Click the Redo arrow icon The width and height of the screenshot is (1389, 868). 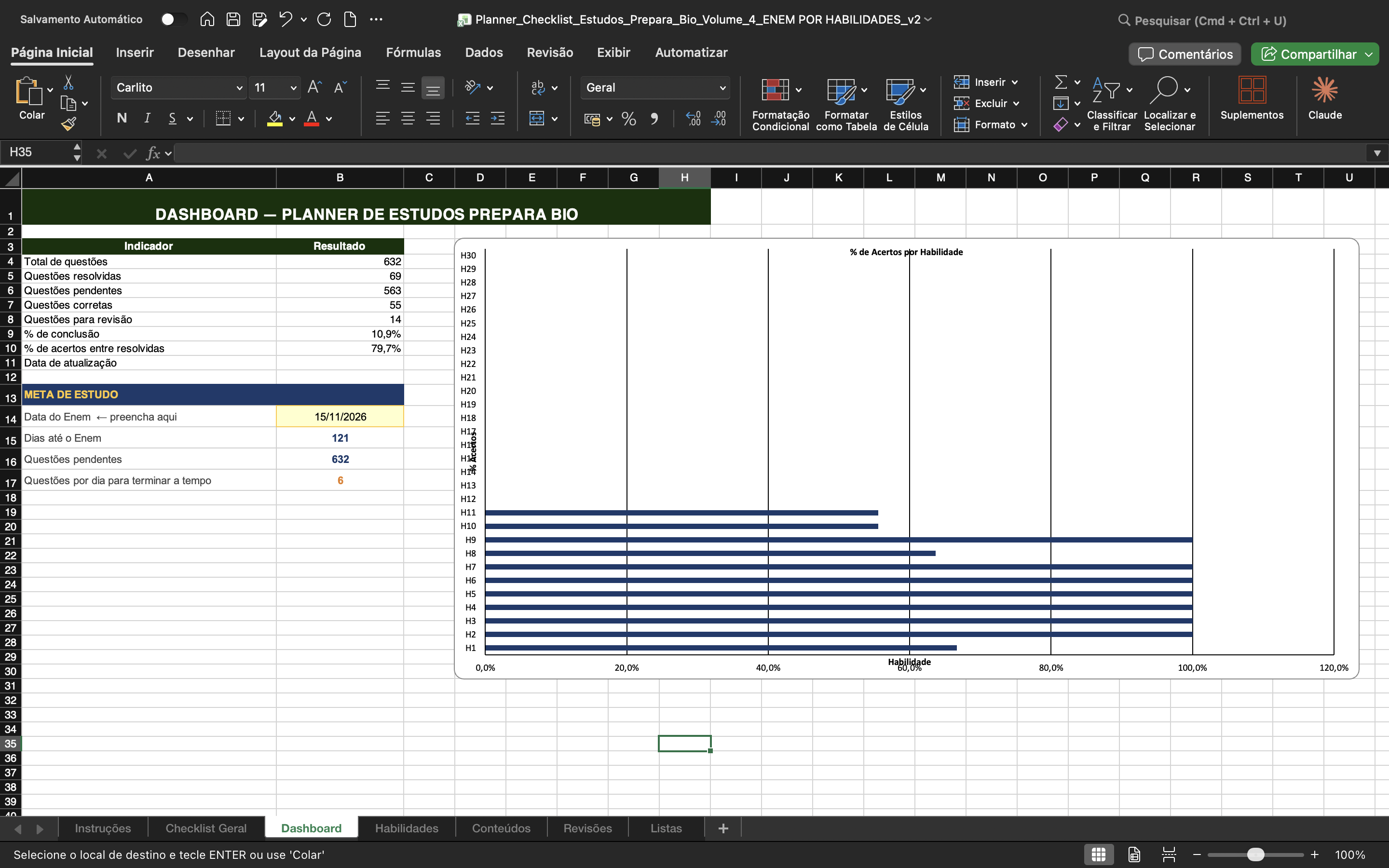324,19
